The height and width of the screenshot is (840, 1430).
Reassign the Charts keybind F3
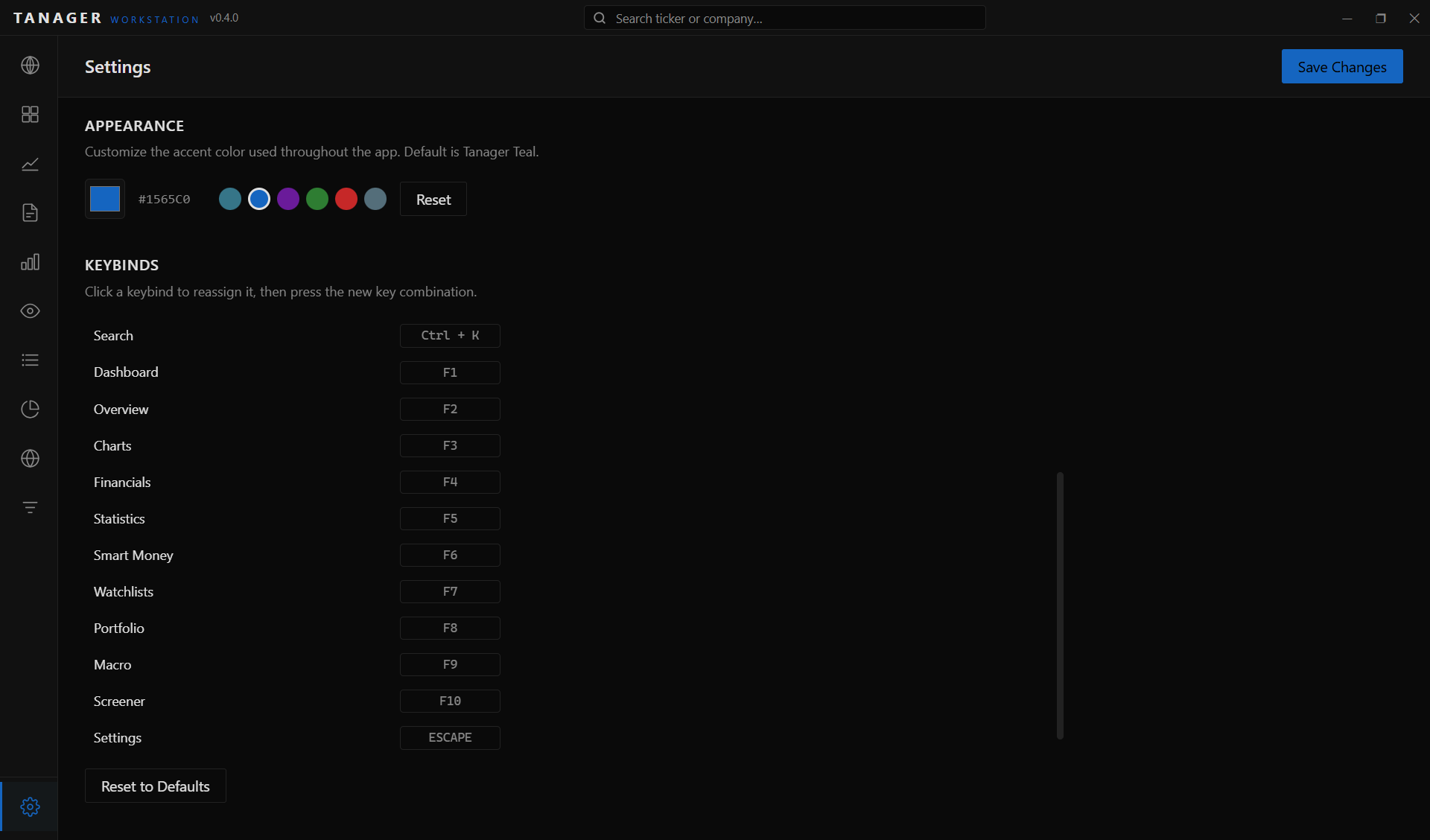pos(450,445)
